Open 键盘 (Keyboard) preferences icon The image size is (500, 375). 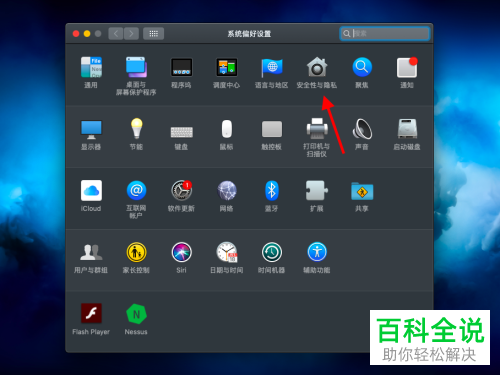(x=181, y=132)
